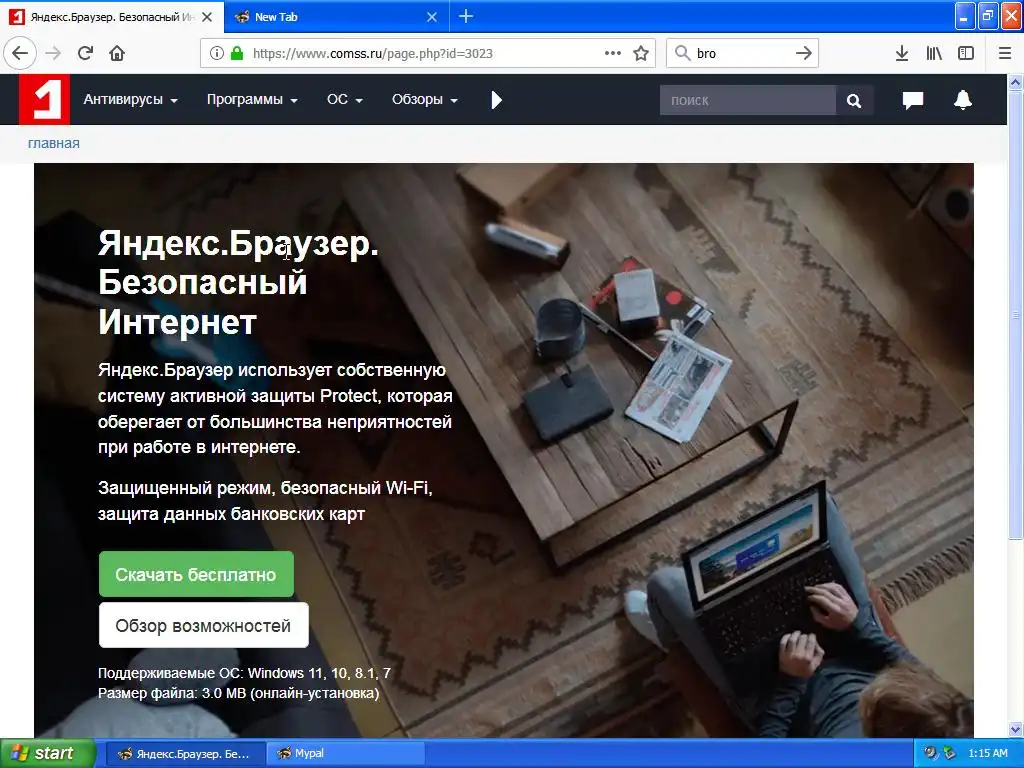This screenshot has width=1024, height=768.
Task: Expand the Программы dropdown menu
Action: pyautogui.click(x=252, y=99)
